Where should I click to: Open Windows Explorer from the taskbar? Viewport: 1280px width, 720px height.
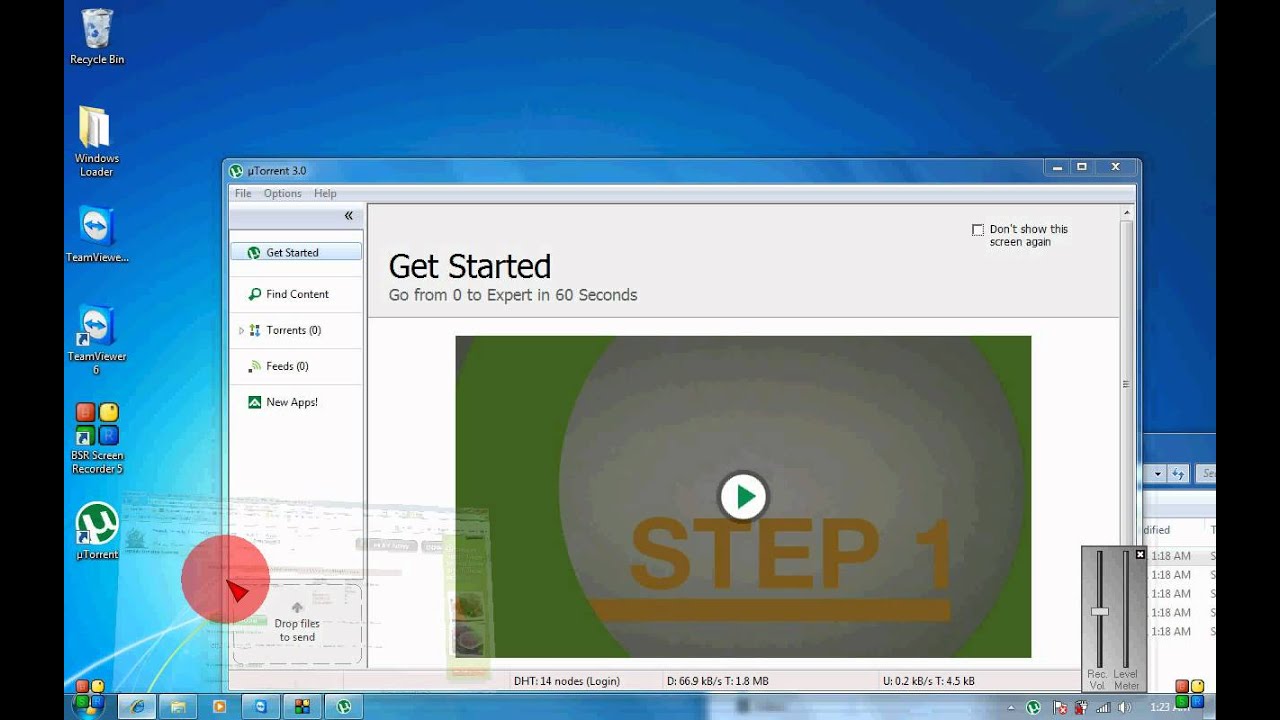177,706
